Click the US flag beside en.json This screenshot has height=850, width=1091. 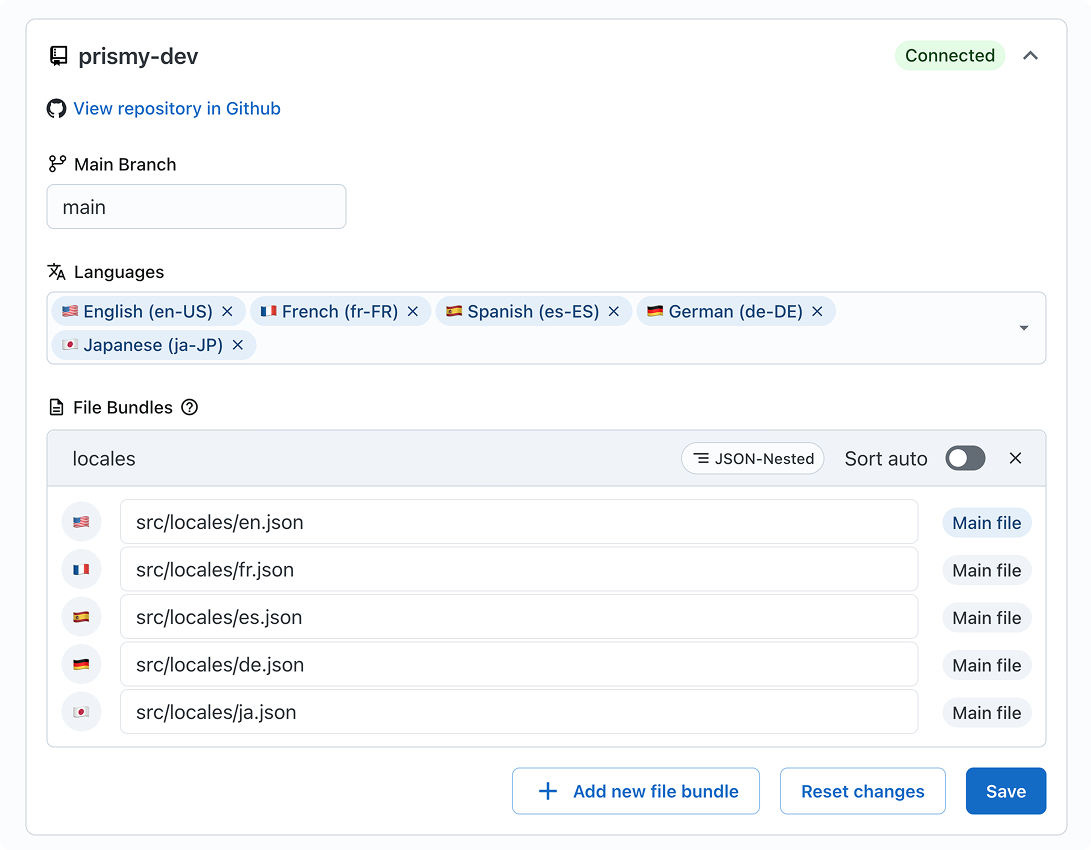(81, 522)
